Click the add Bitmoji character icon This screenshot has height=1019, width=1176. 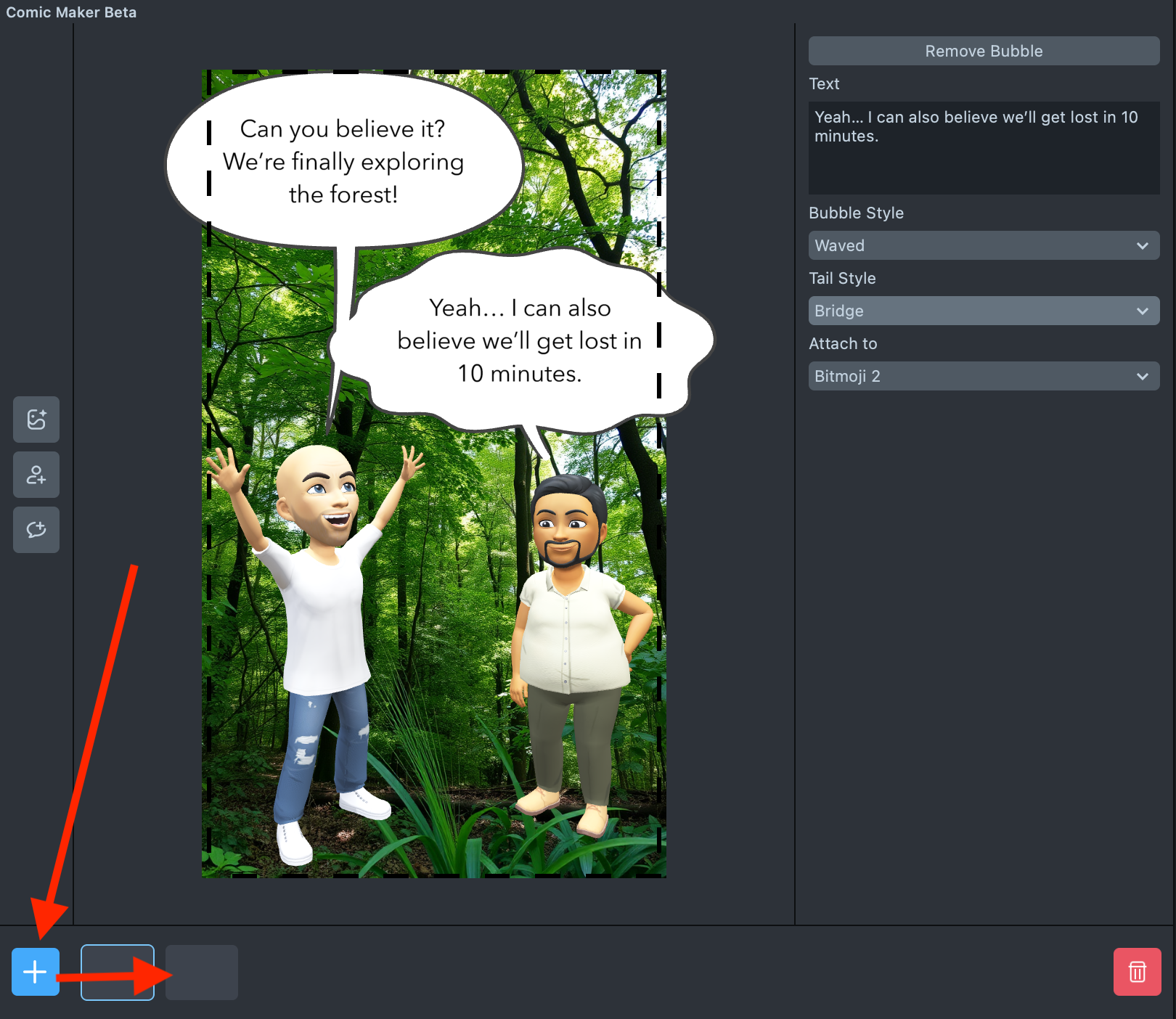pos(36,475)
